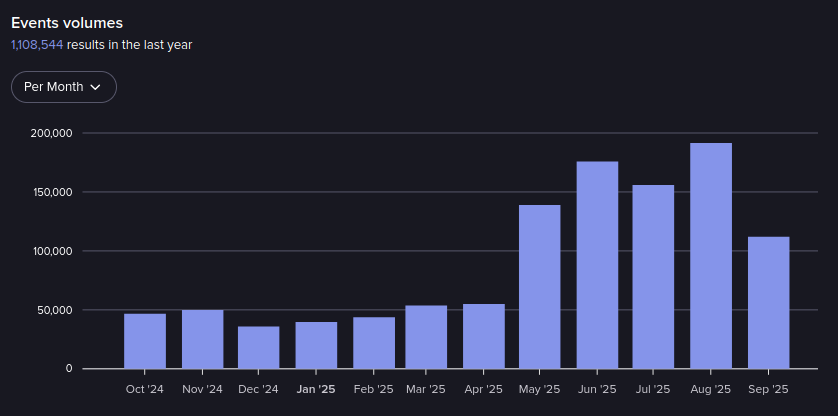The height and width of the screenshot is (416, 838).
Task: Click the 100,000 y-axis label
Action: coord(51,251)
